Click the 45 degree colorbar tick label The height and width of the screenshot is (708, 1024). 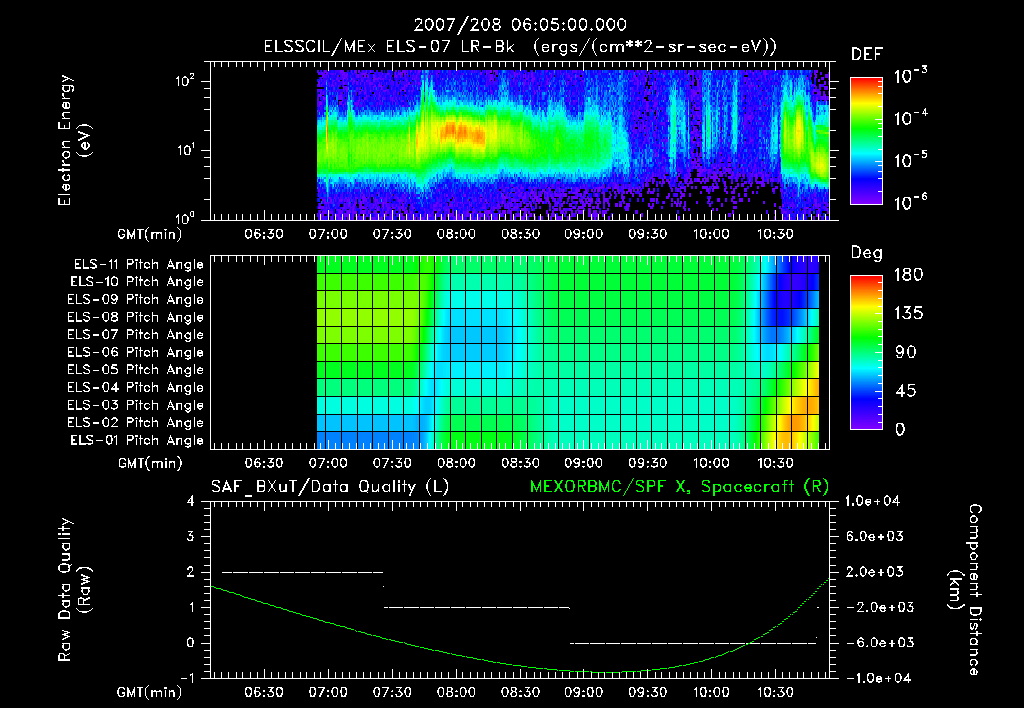pos(908,391)
